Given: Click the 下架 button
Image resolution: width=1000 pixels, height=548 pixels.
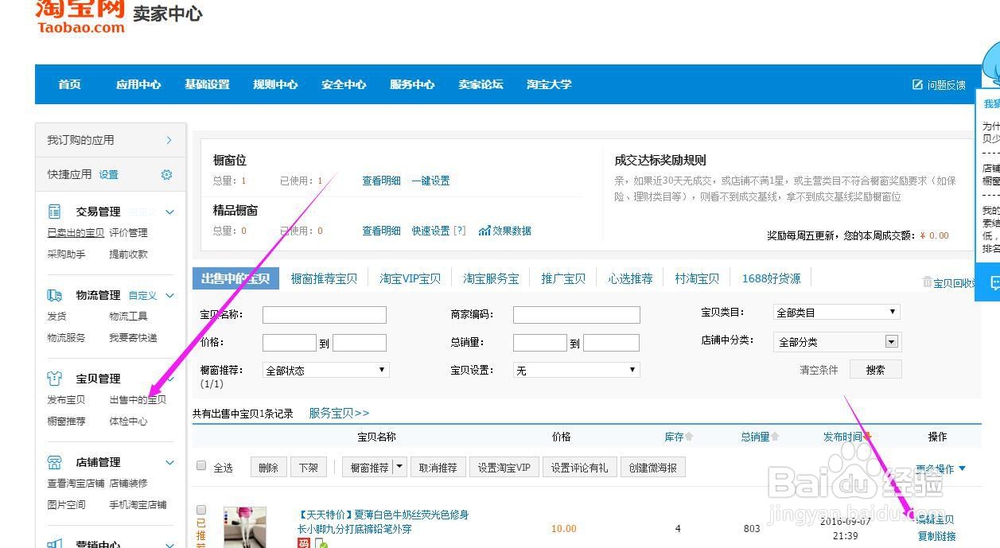Looking at the screenshot, I should 309,468.
